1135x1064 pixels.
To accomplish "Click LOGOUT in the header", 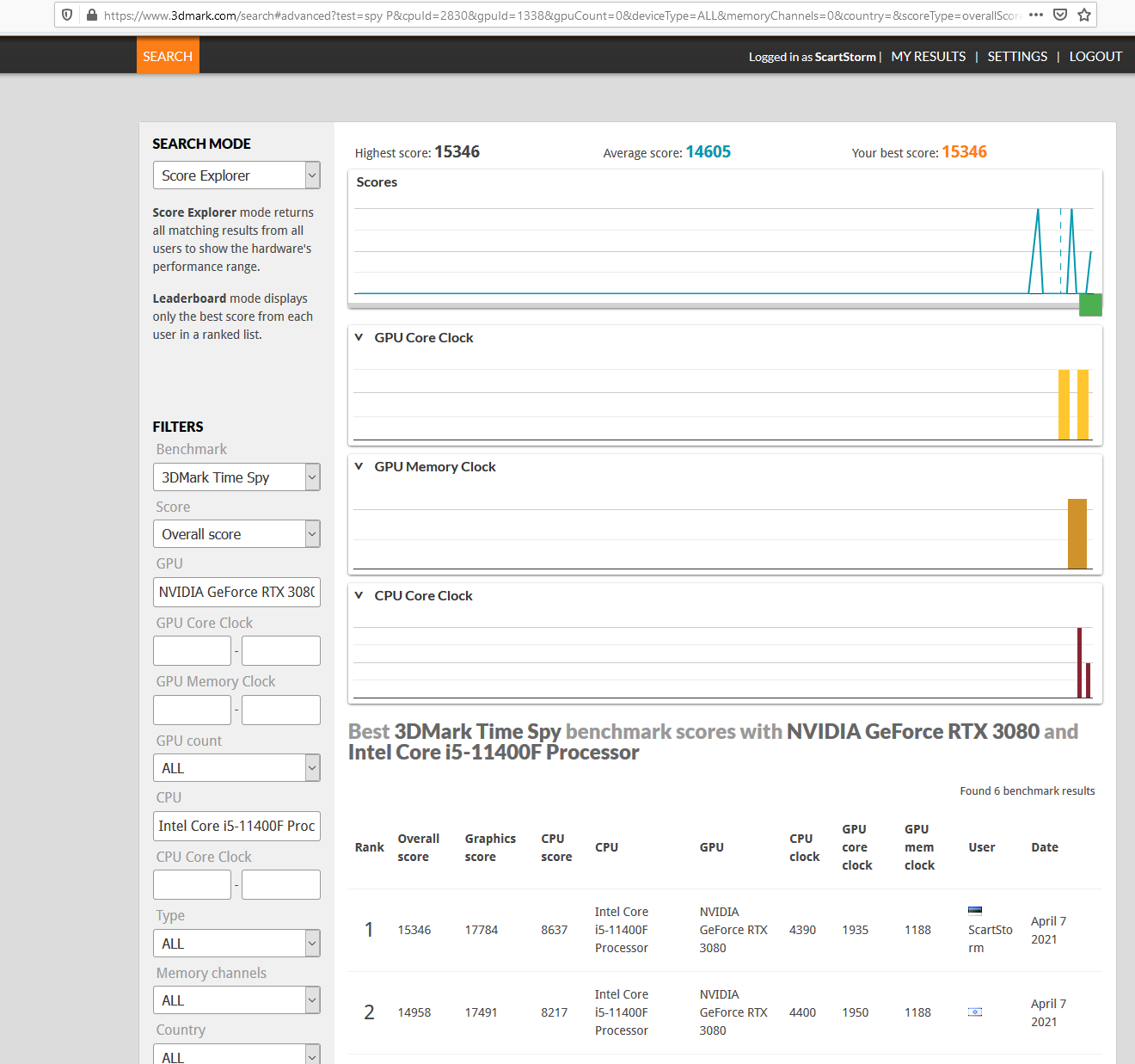I will click(1095, 56).
